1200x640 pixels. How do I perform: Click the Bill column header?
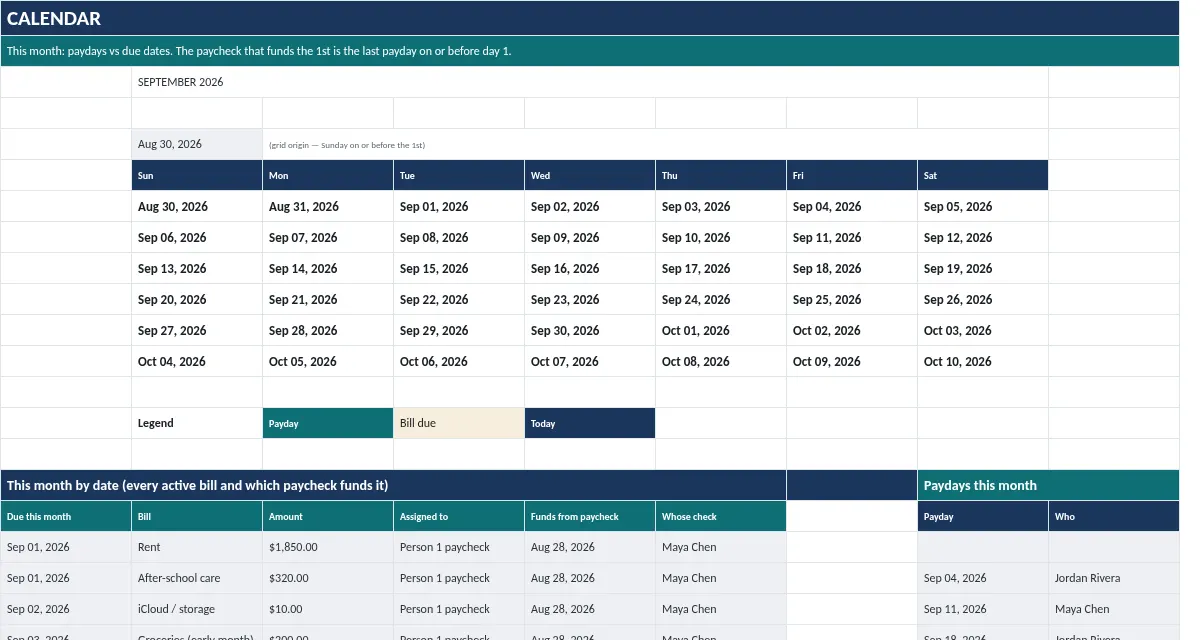tap(197, 516)
